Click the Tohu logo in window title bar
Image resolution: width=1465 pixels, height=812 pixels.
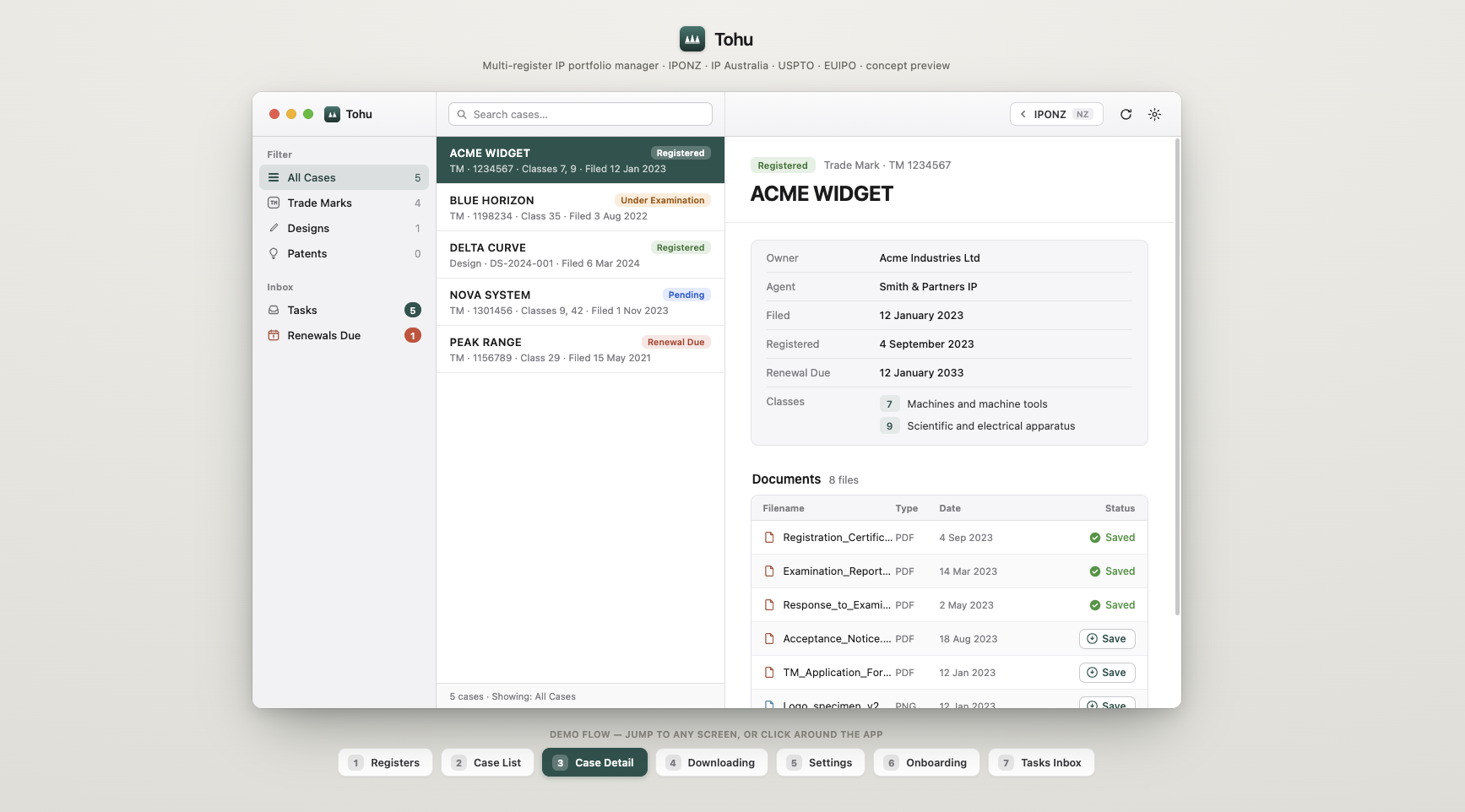point(333,115)
